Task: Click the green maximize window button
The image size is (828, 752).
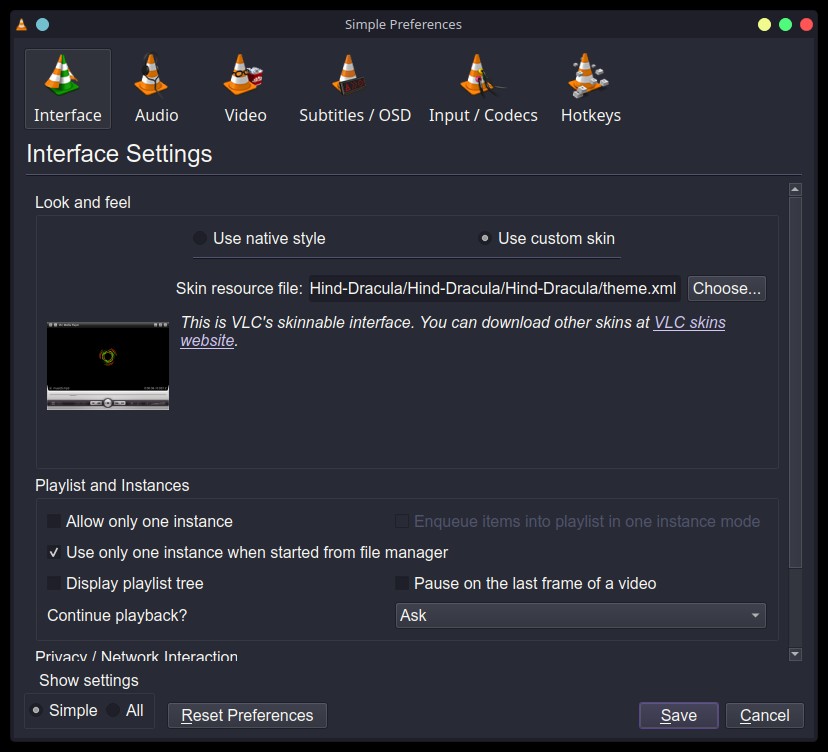Action: point(785,24)
